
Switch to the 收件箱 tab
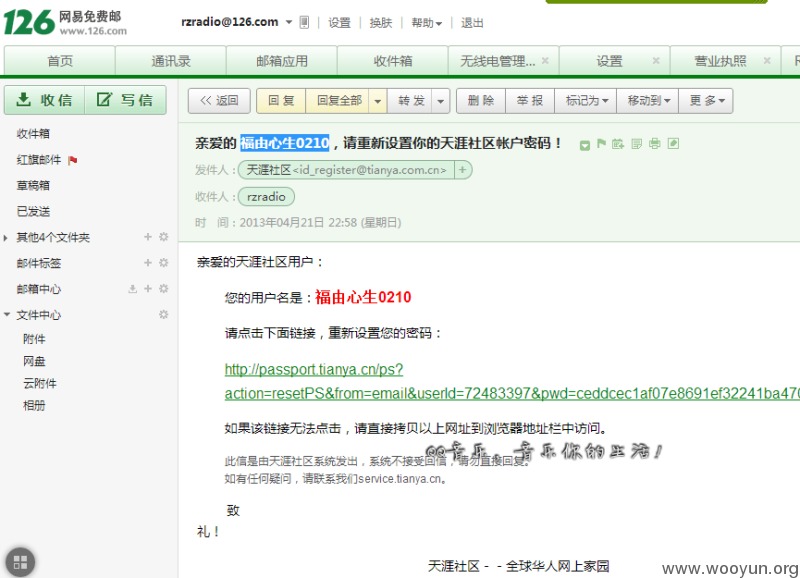(x=393, y=61)
